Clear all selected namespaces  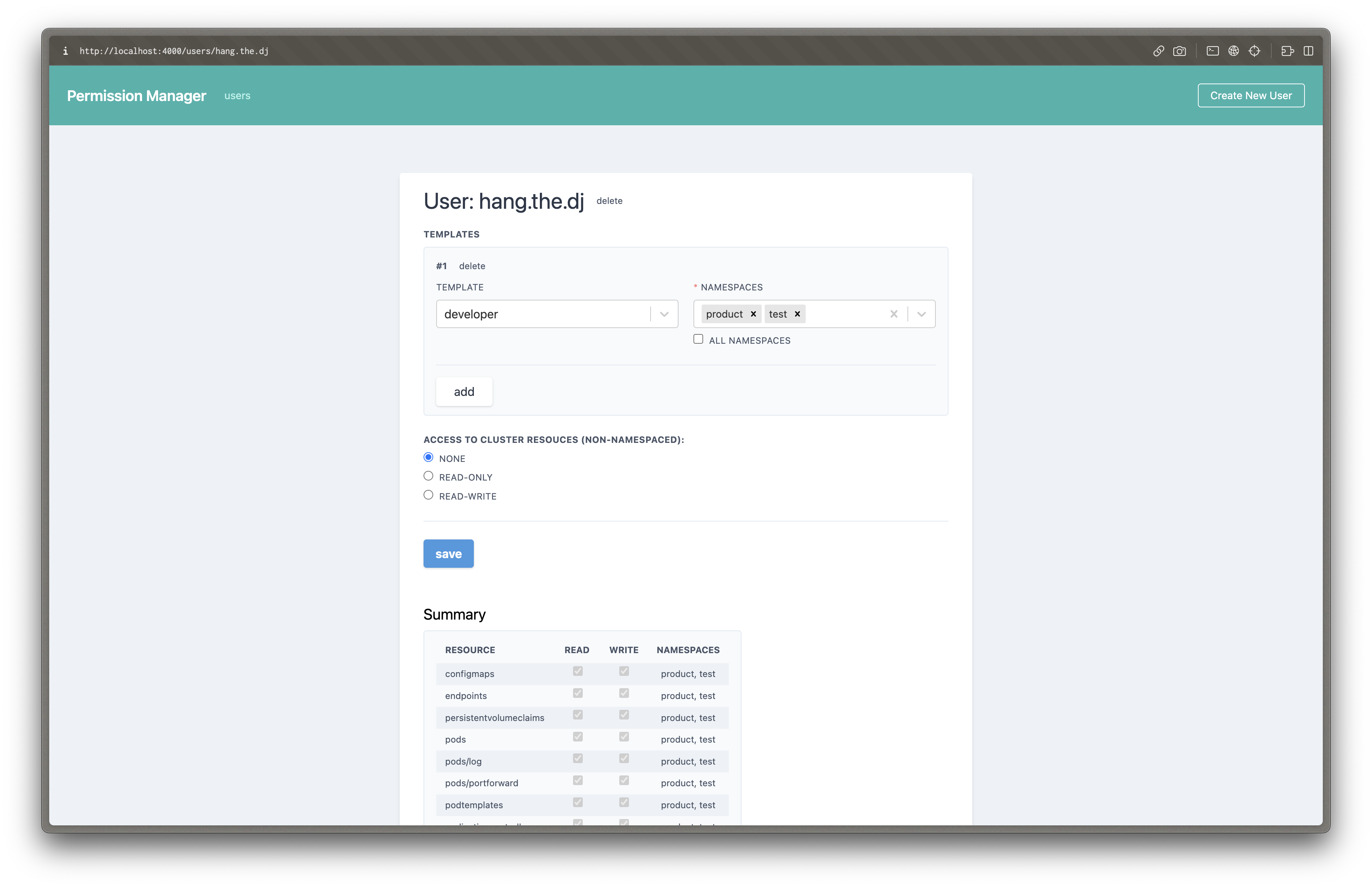click(894, 314)
